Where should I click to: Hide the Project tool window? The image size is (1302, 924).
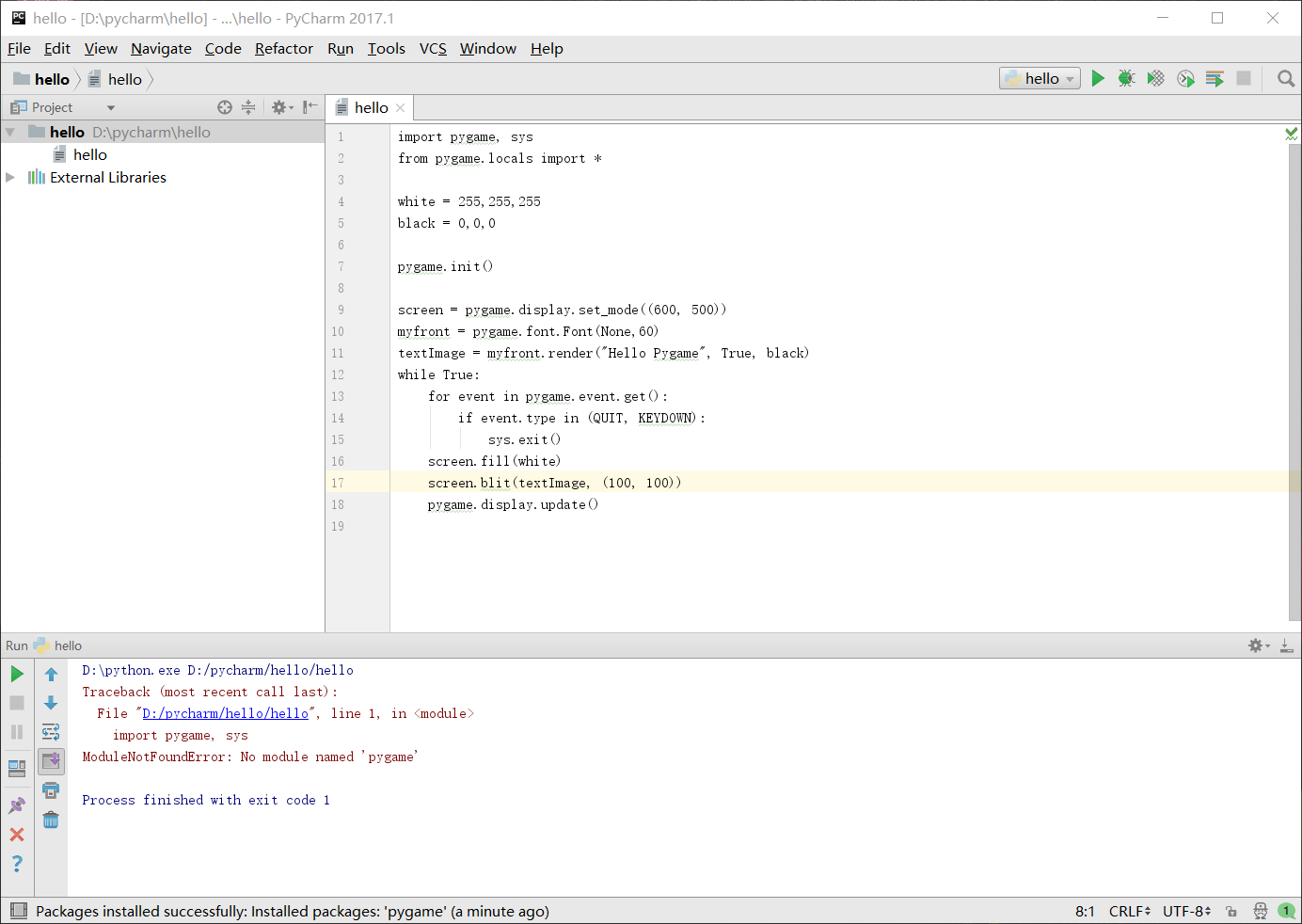pos(310,107)
